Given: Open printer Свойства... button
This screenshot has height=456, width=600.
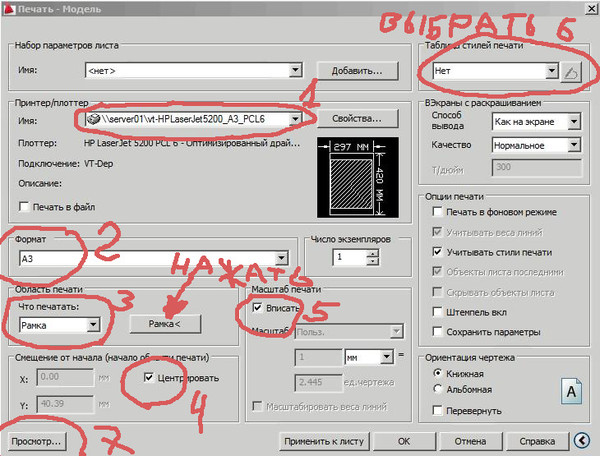Looking at the screenshot, I should (x=357, y=119).
